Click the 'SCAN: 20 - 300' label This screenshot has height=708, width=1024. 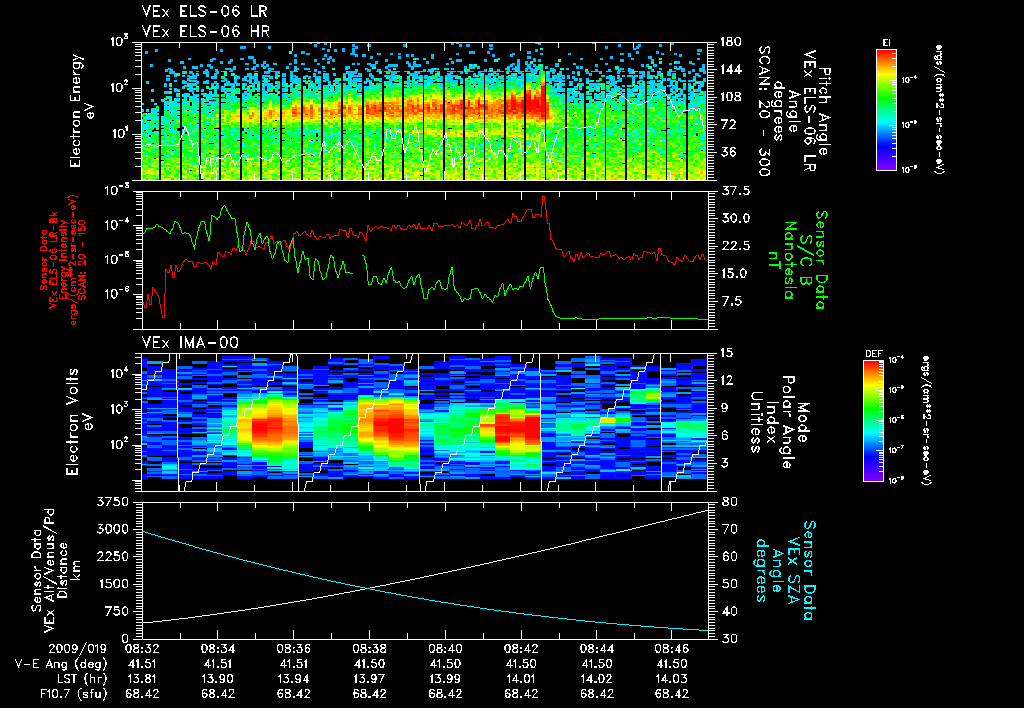click(x=763, y=110)
